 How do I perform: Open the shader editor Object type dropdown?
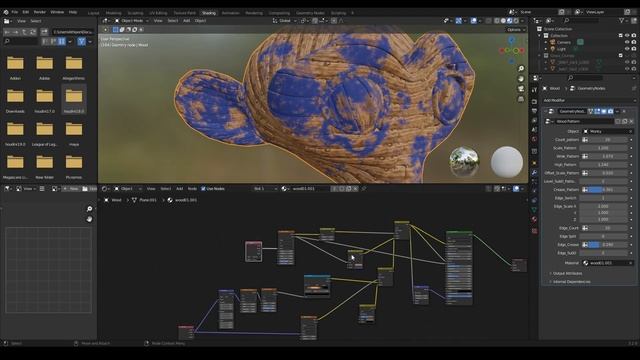(128, 189)
